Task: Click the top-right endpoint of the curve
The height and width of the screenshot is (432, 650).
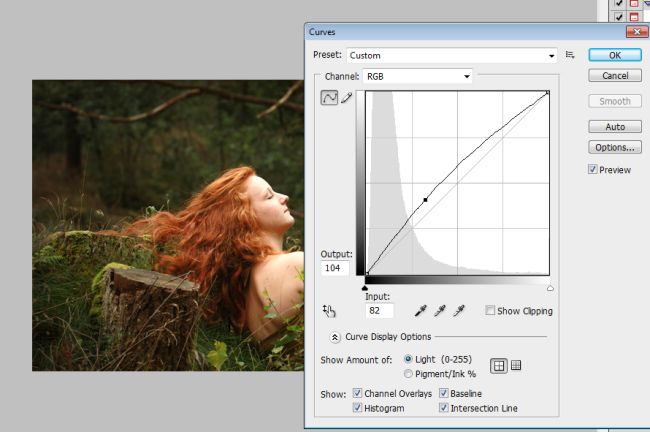Action: point(548,93)
